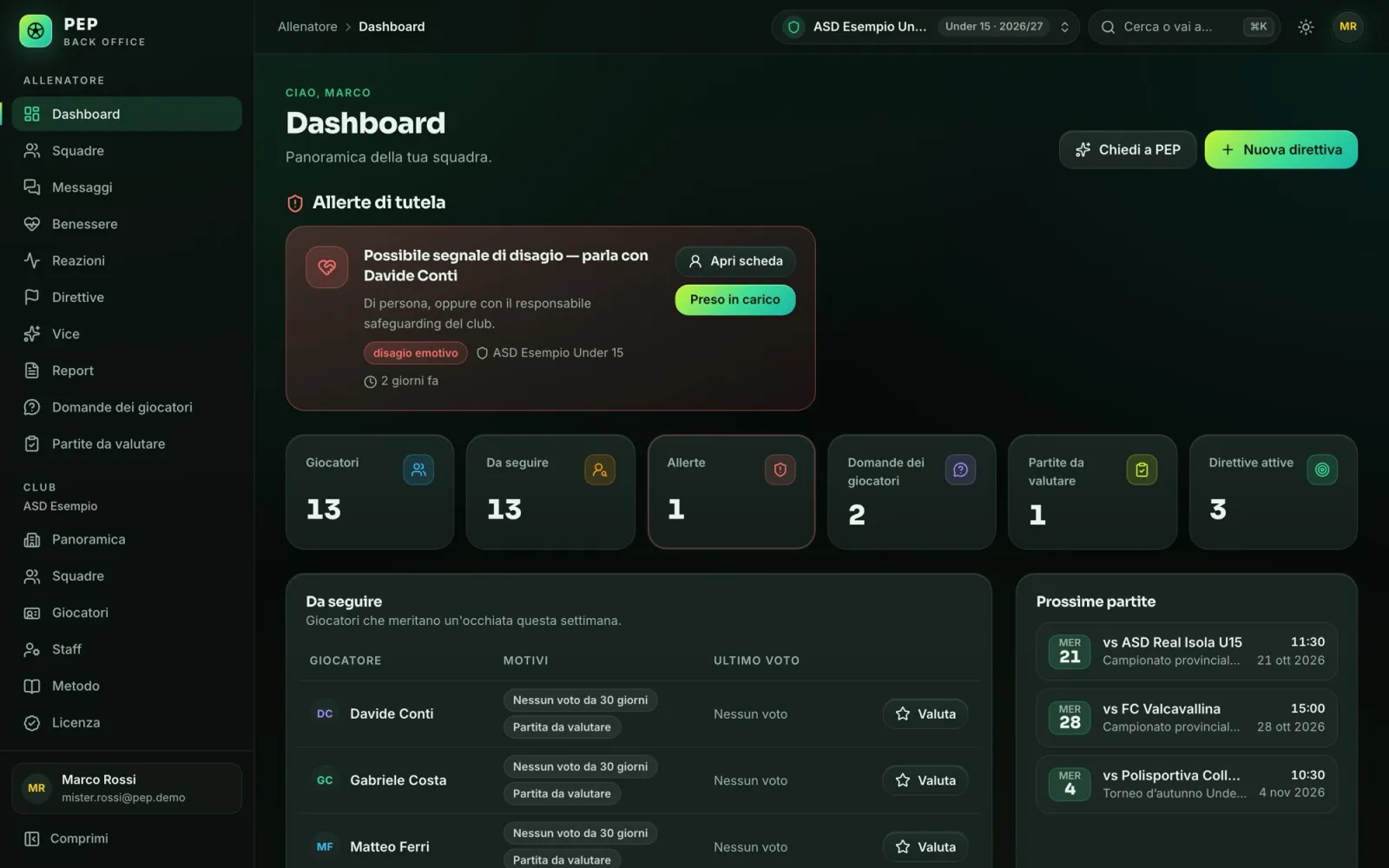Open Marco Rossi account card in sidebar
Viewport: 1389px width, 868px height.
coord(127,788)
